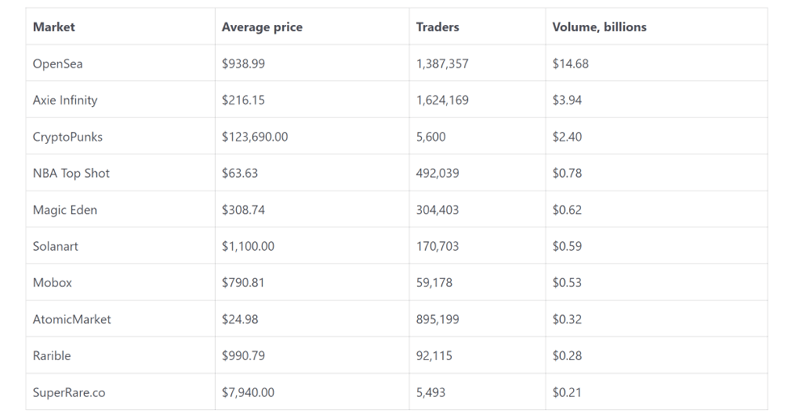Click OpenSea volume value $14.68
This screenshot has height=414, width=789.
click(570, 64)
